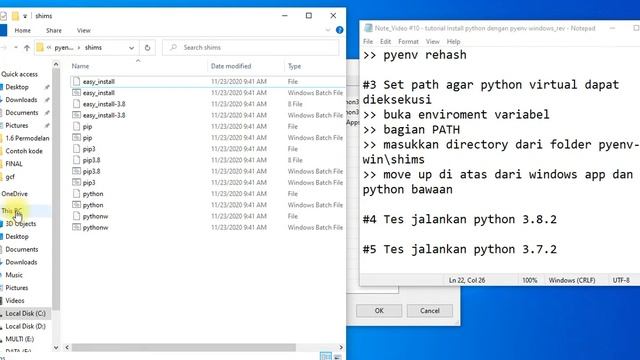Select the pip File icon
Viewport: 640px width, 360px height.
[76, 126]
